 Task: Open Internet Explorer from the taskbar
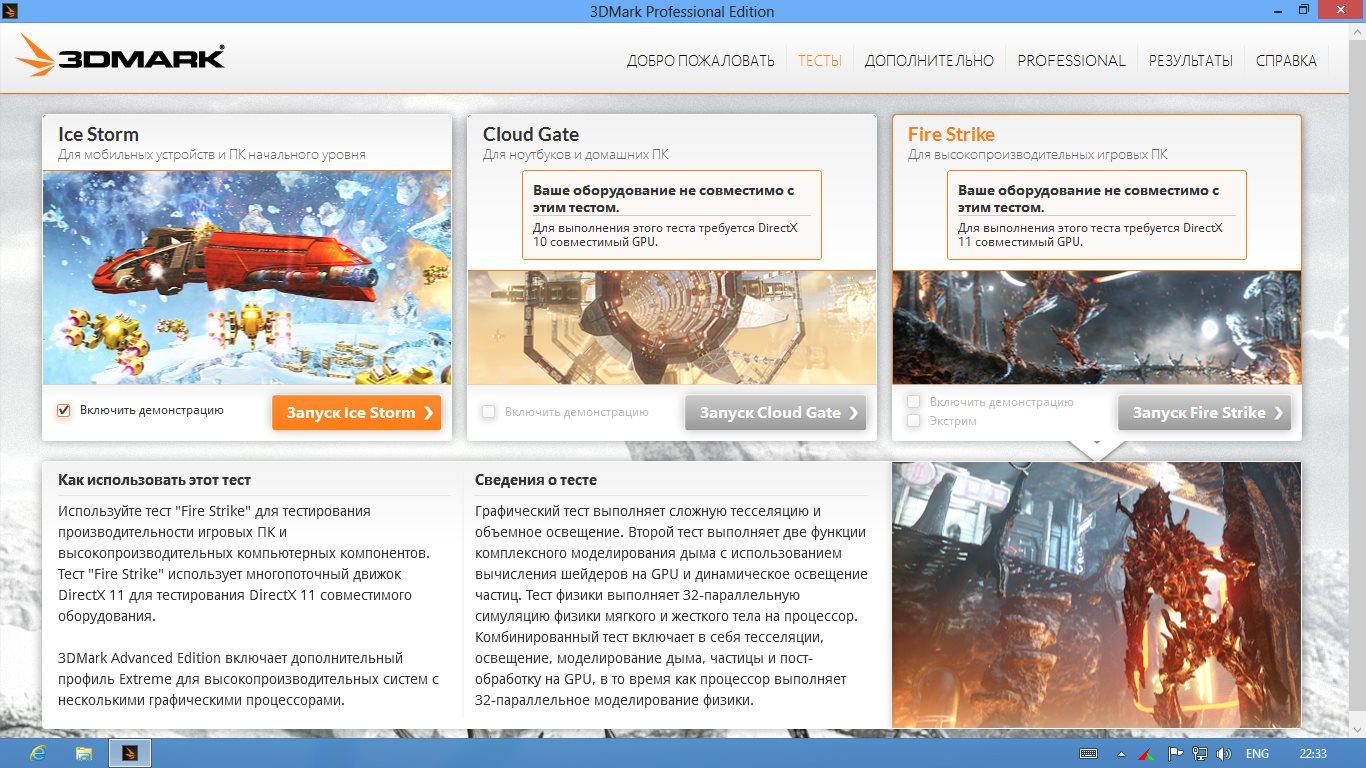(39, 753)
